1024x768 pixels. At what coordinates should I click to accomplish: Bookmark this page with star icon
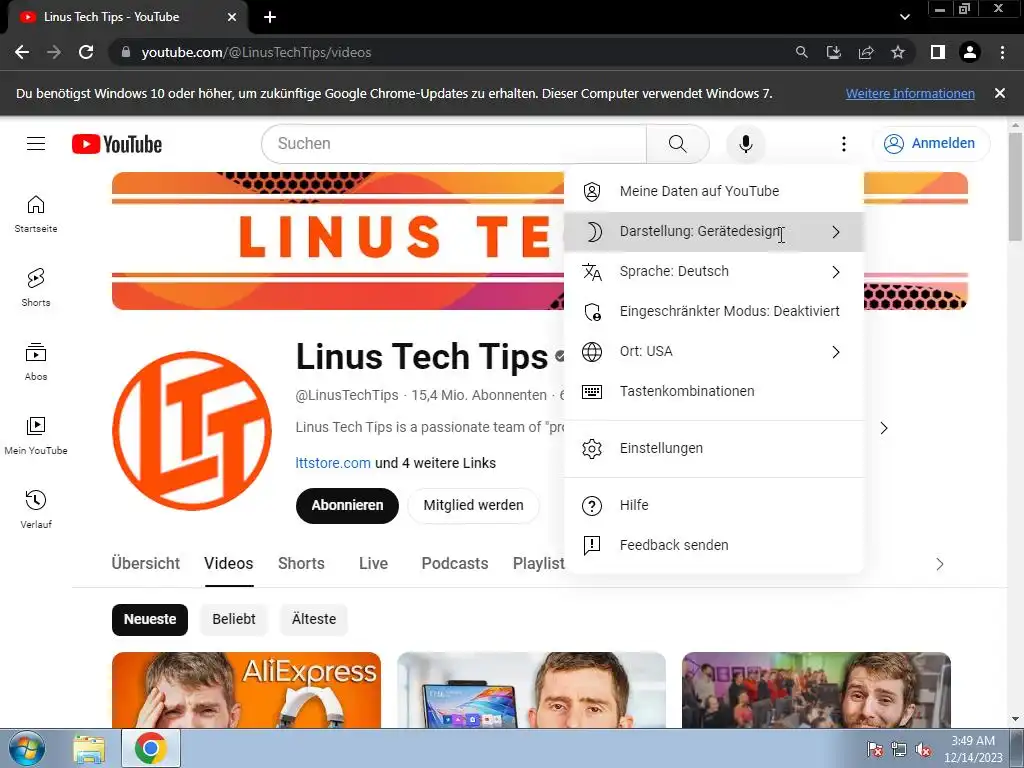click(898, 52)
